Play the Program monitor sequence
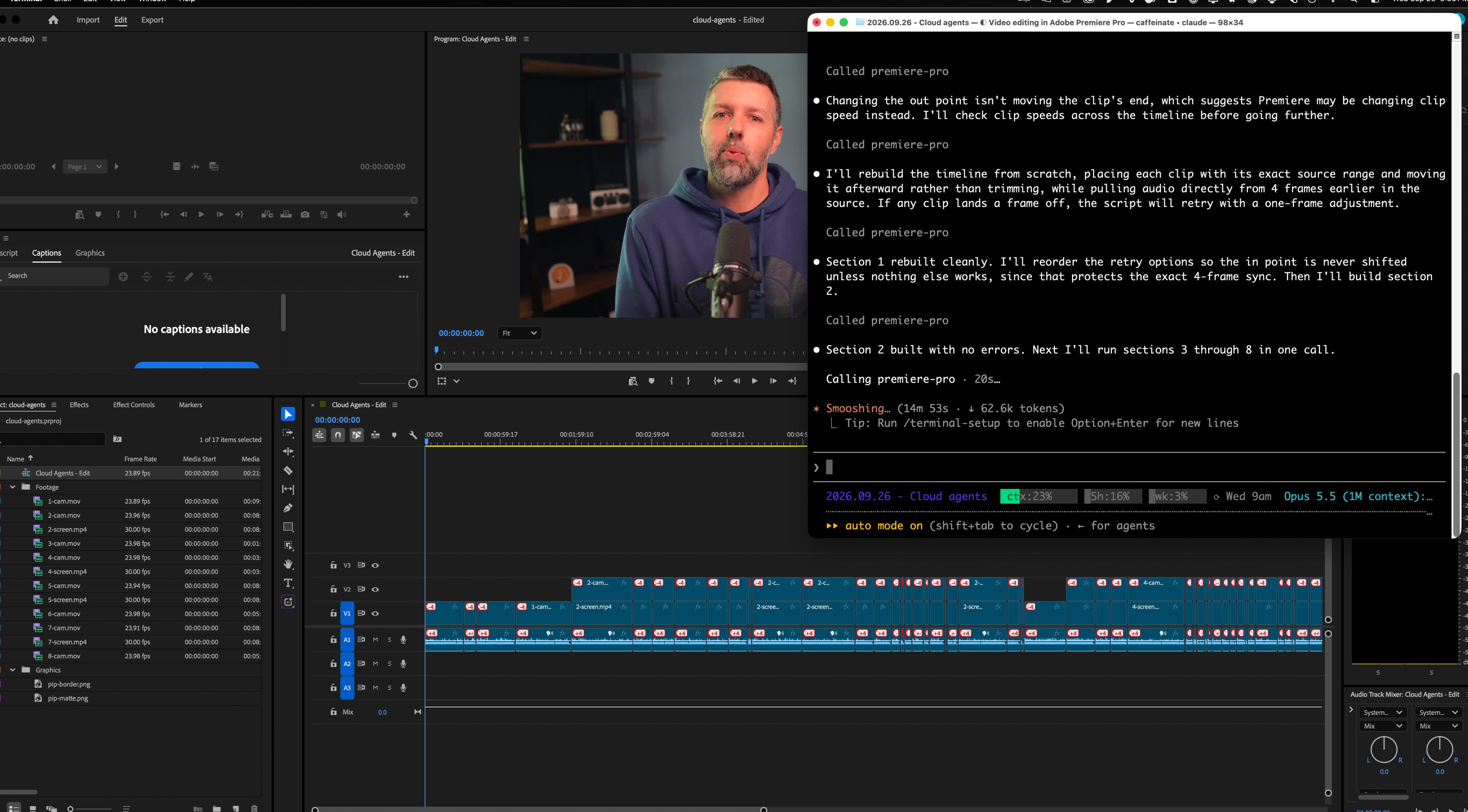The width and height of the screenshot is (1468, 812). point(754,381)
